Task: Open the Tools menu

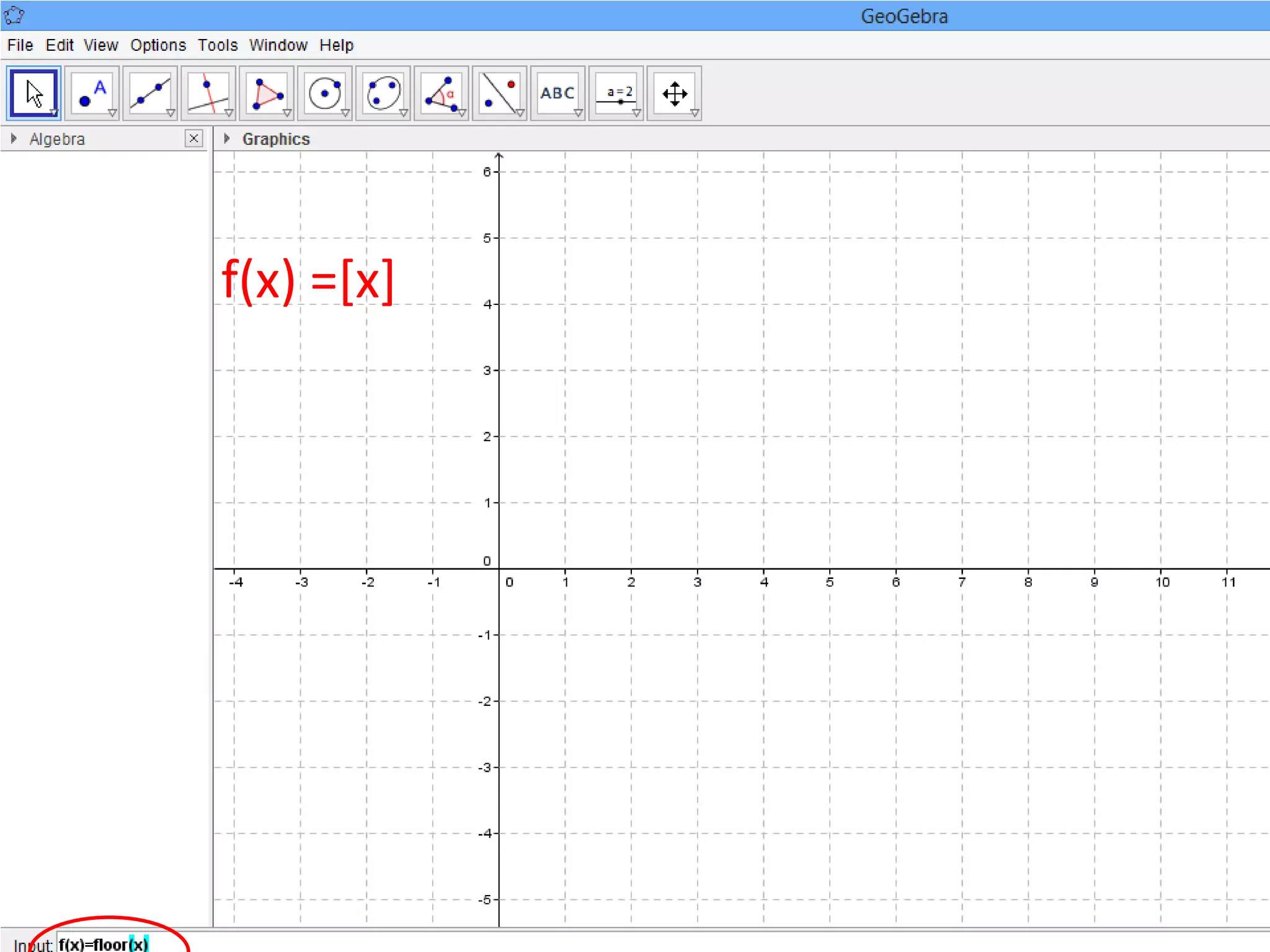Action: coord(218,45)
